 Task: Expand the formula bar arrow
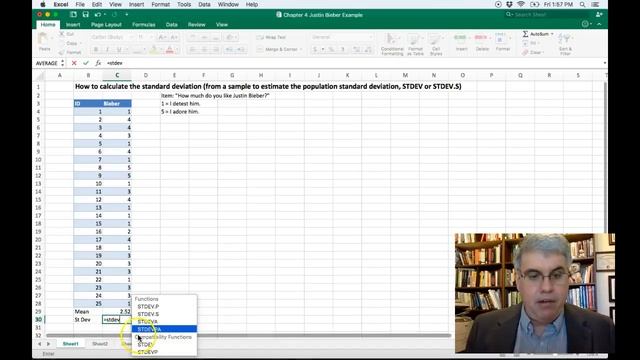click(604, 63)
